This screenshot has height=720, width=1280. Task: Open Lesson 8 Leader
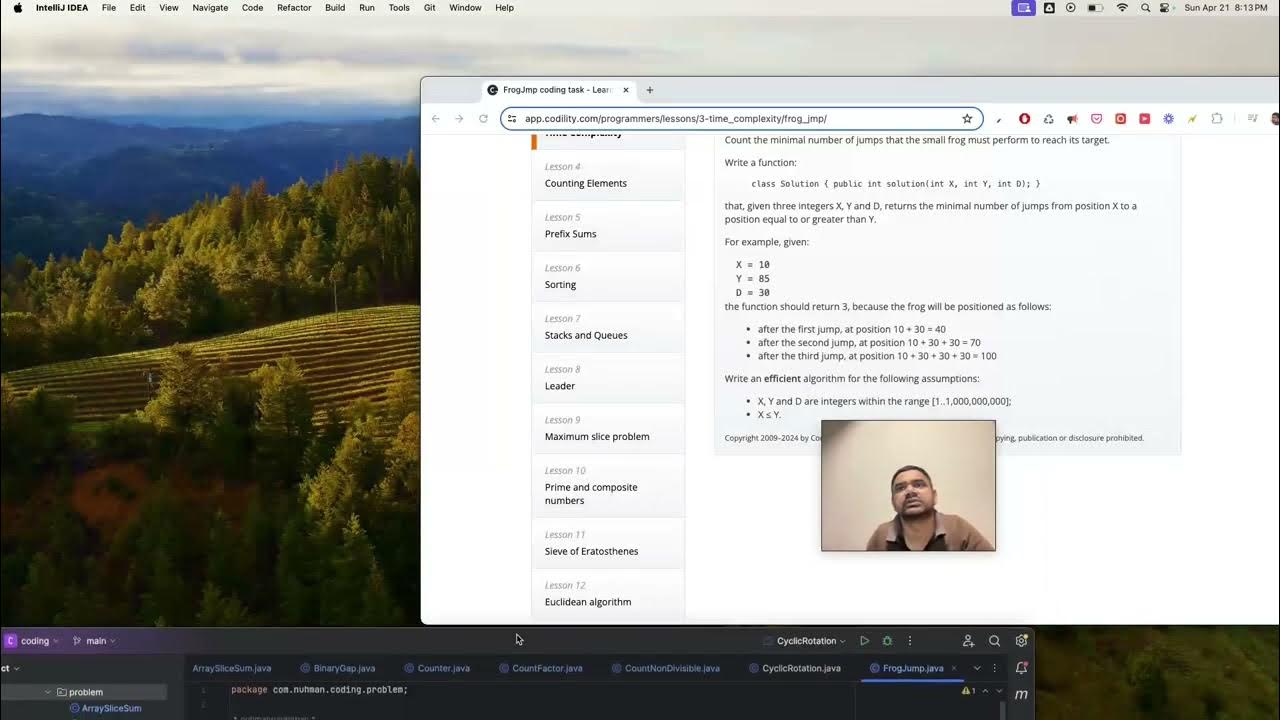[608, 378]
